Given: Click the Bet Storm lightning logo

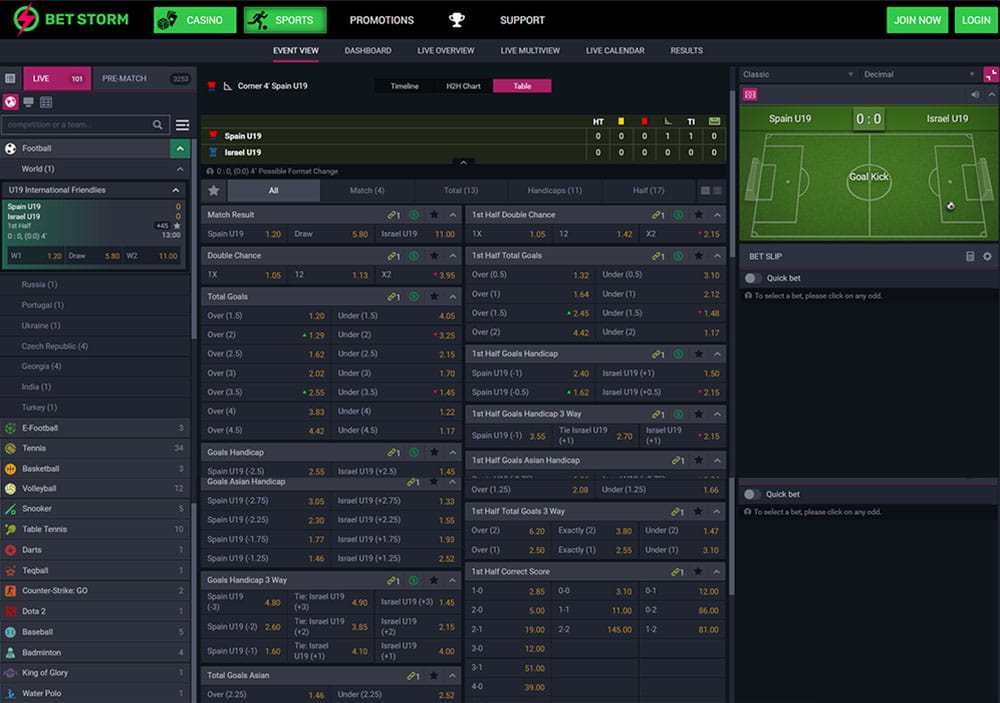Looking at the screenshot, I should [26, 19].
